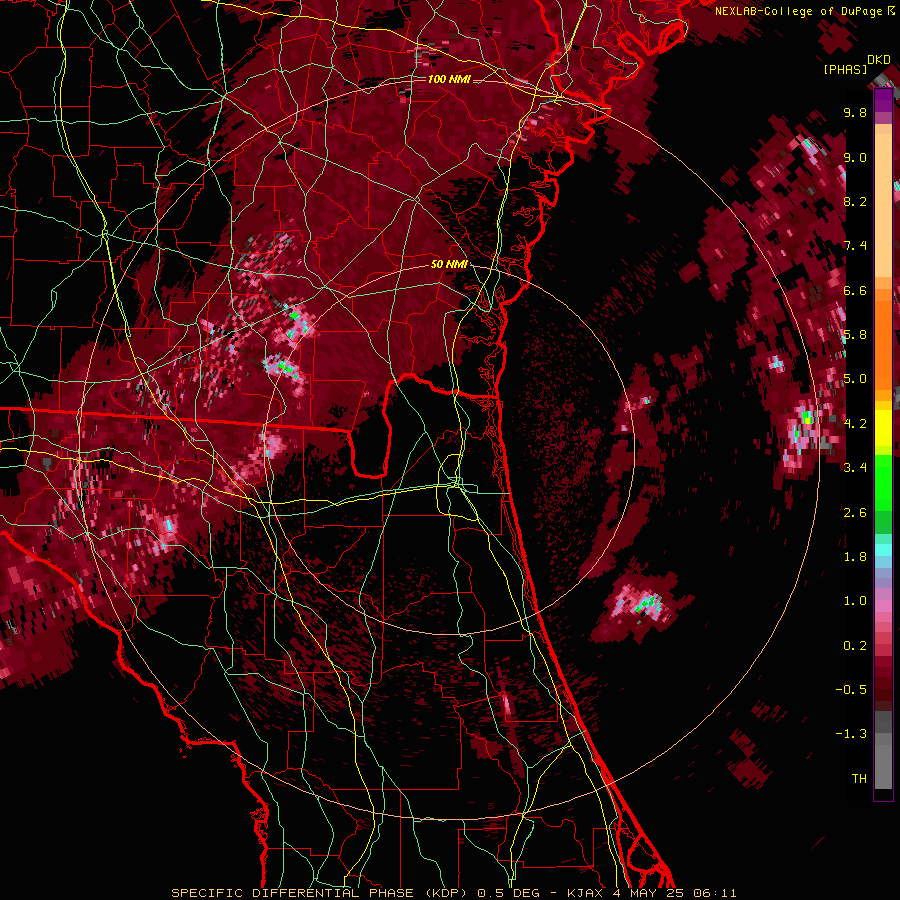Click the Specific Differential Phase caption at bottom
Viewport: 900px width, 900px height.
click(x=453, y=893)
